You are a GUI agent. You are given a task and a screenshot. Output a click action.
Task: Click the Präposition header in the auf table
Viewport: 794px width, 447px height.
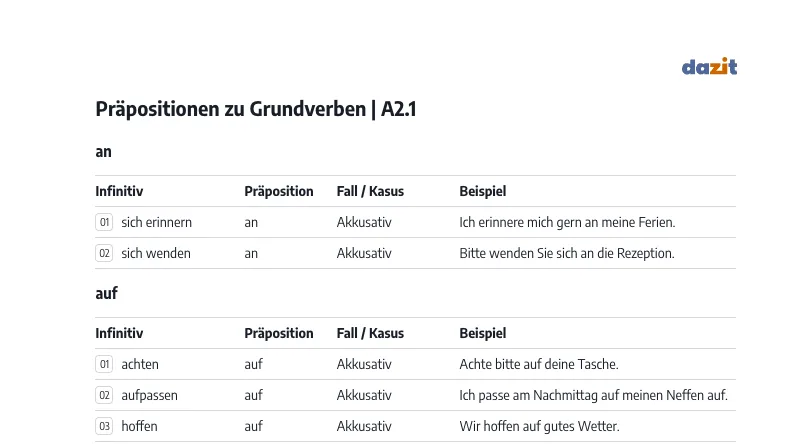click(279, 333)
